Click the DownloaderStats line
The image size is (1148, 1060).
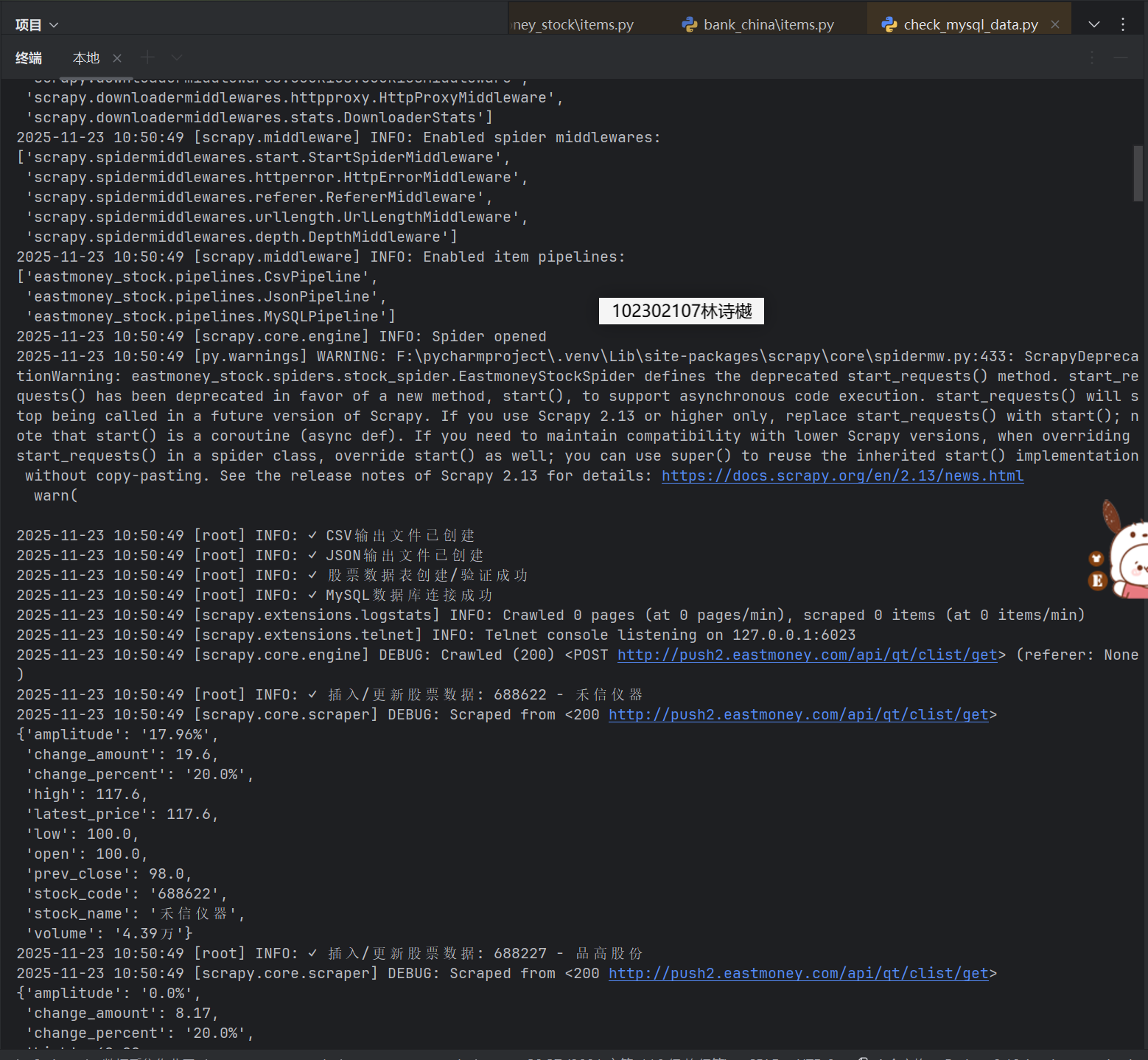[x=259, y=117]
